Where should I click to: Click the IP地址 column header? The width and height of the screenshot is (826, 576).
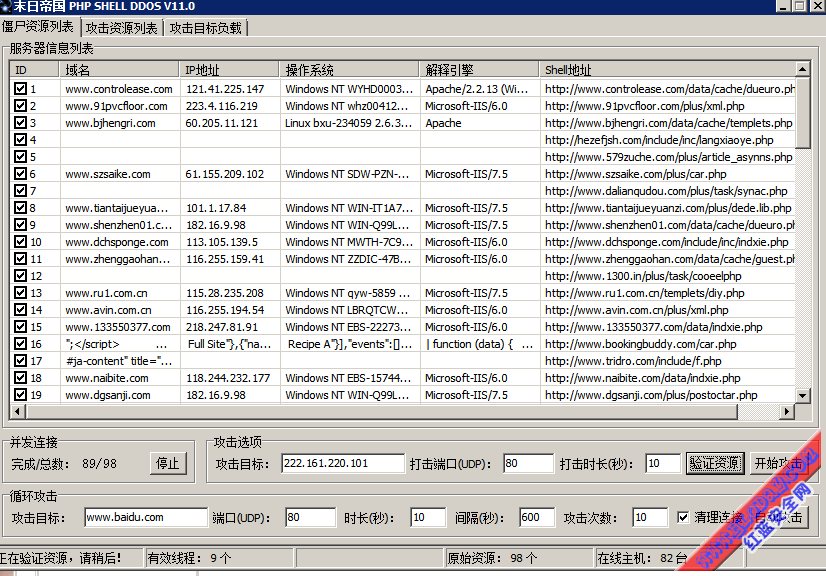229,70
